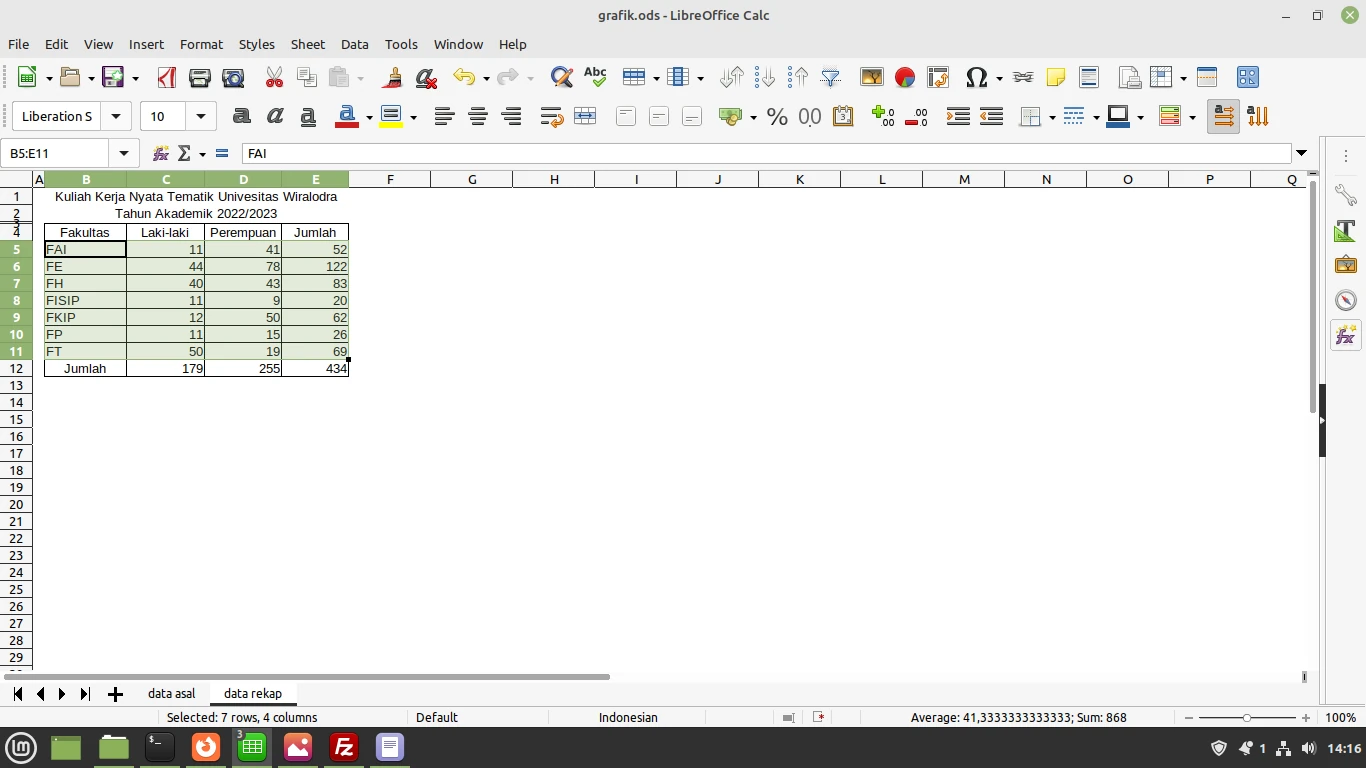Open the Format menu
The image size is (1366, 768).
click(201, 44)
